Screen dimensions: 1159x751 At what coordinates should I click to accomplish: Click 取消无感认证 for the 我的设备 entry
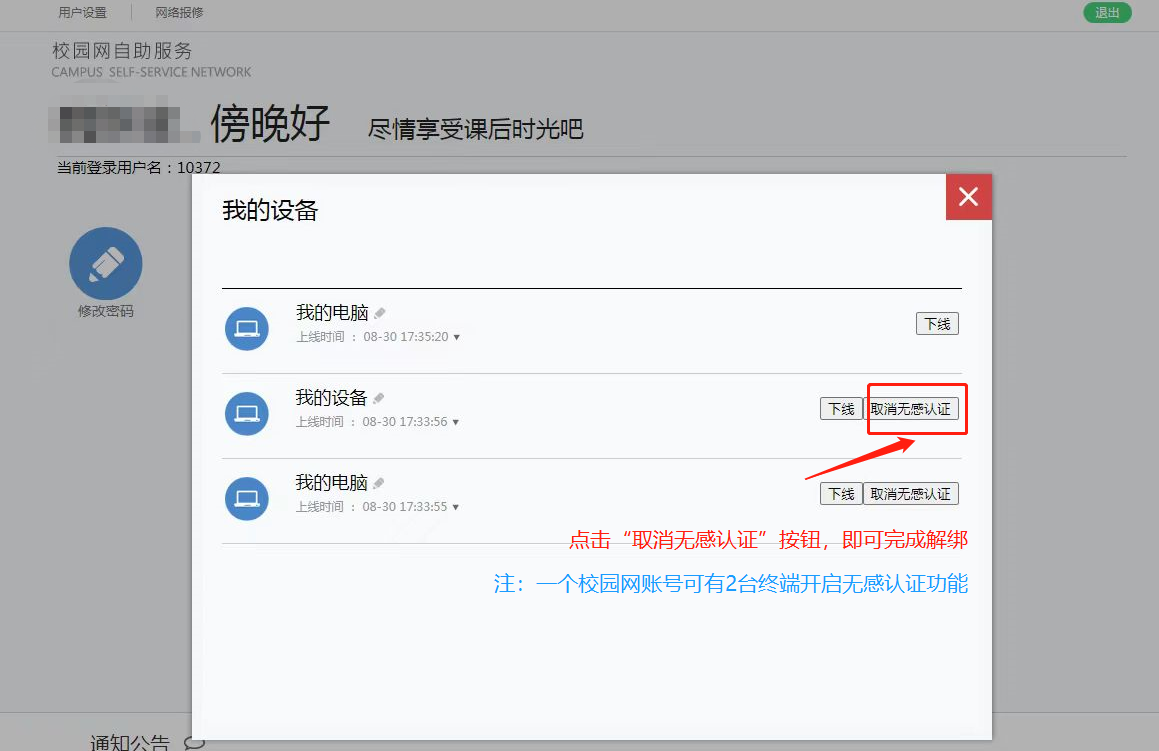pos(911,409)
